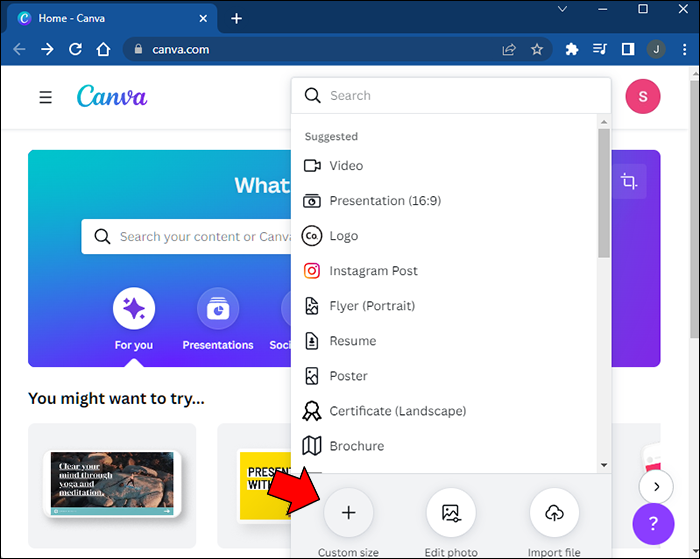Click the share page icon in address bar
The height and width of the screenshot is (559, 700).
[509, 49]
